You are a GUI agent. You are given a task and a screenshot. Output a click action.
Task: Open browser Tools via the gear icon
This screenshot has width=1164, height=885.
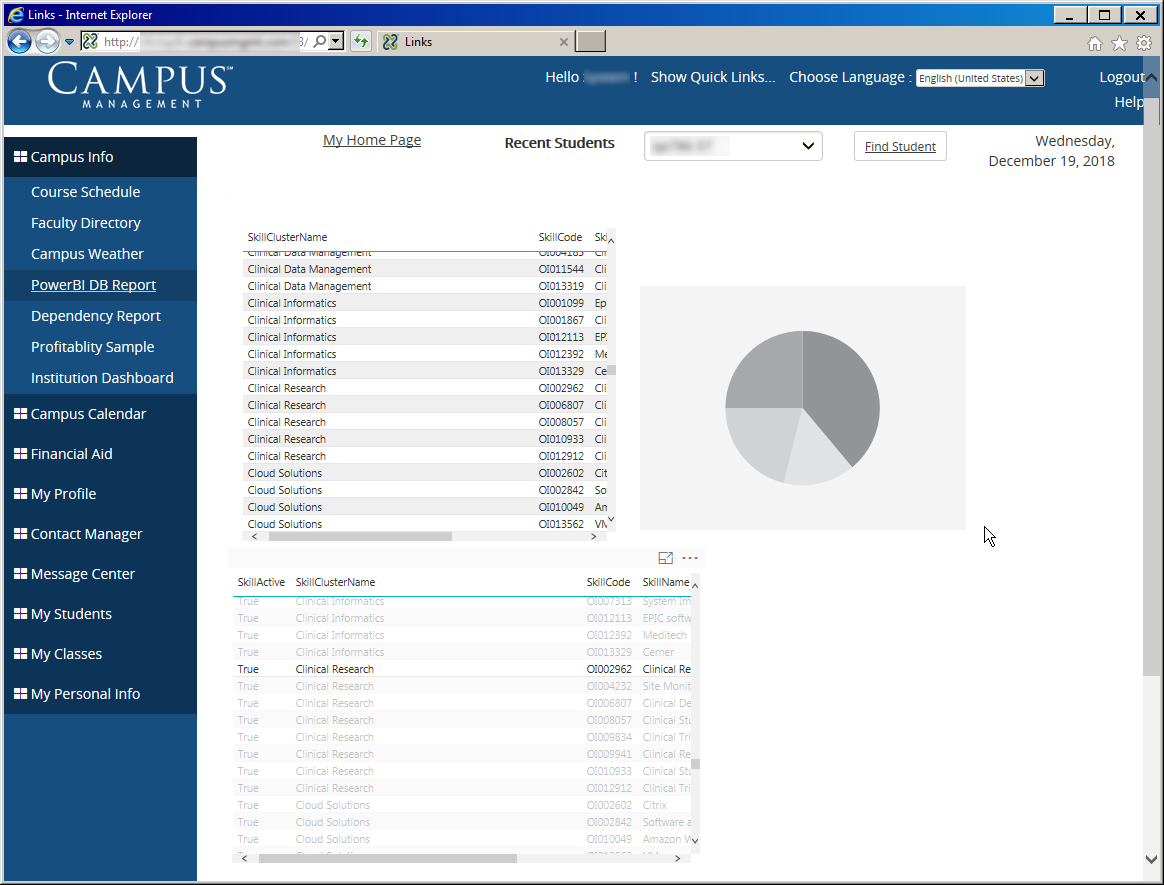[x=1143, y=43]
